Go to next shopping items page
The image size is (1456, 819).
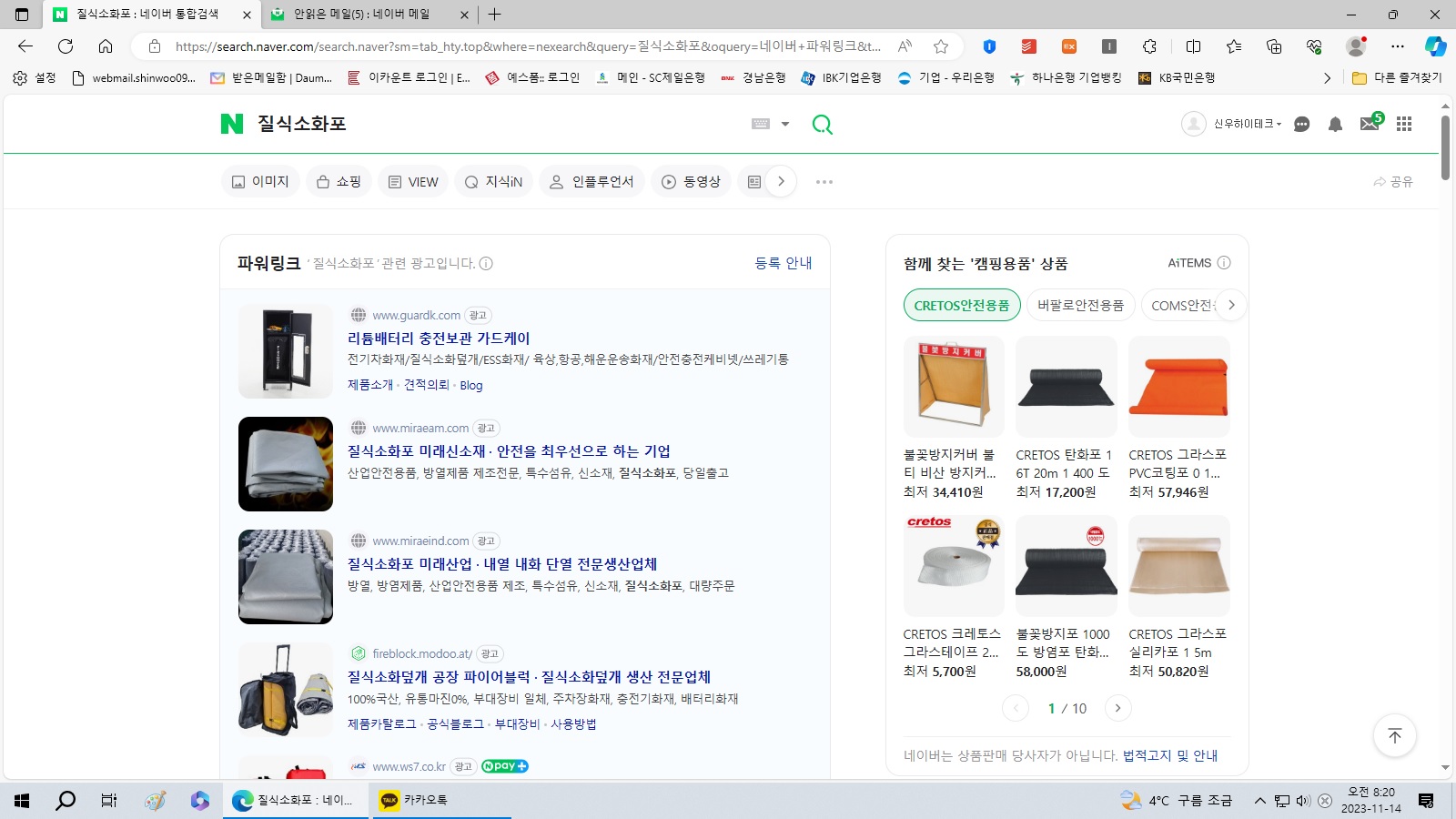click(1118, 708)
